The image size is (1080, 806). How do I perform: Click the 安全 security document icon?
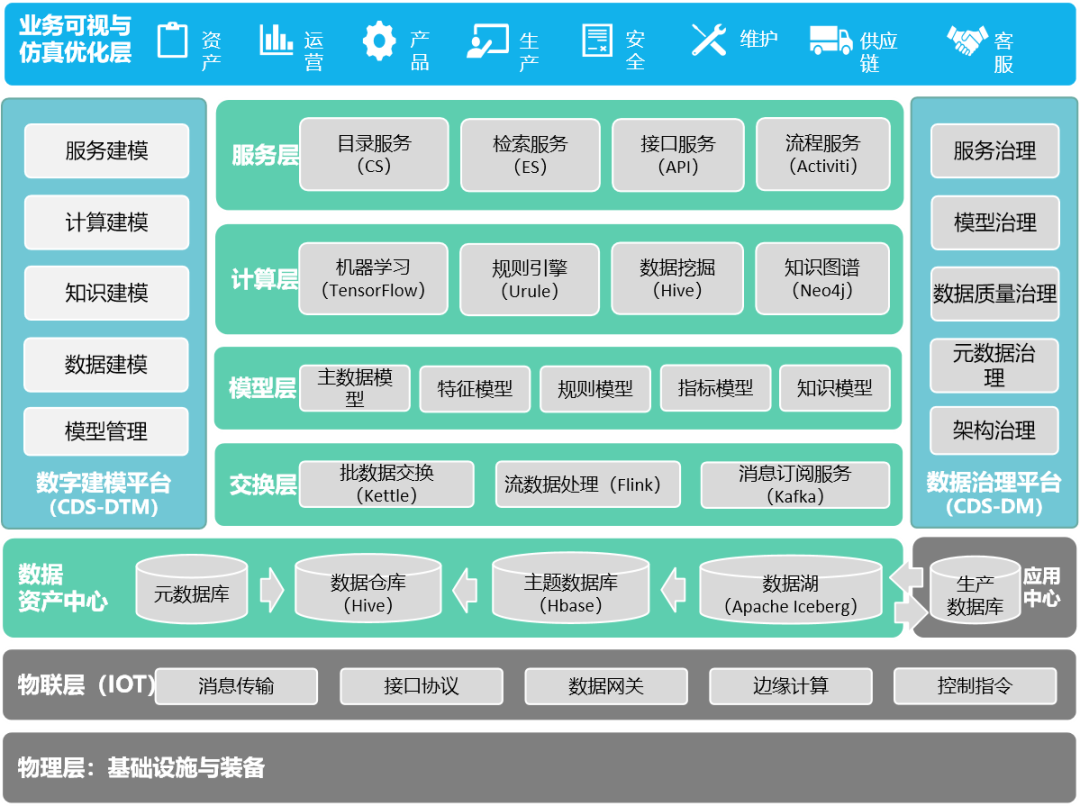595,39
